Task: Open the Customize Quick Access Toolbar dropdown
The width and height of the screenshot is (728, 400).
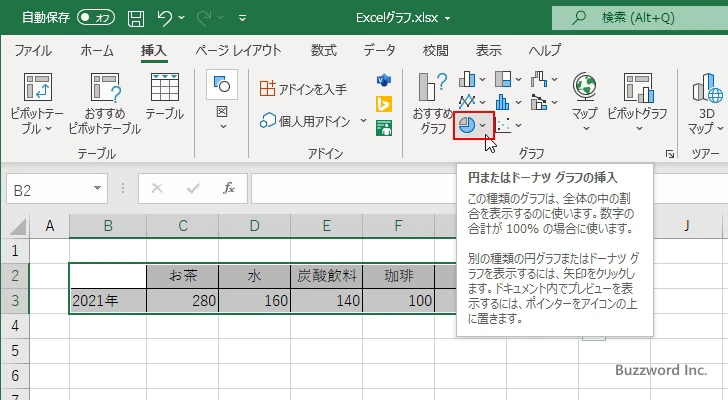Action: pos(242,18)
